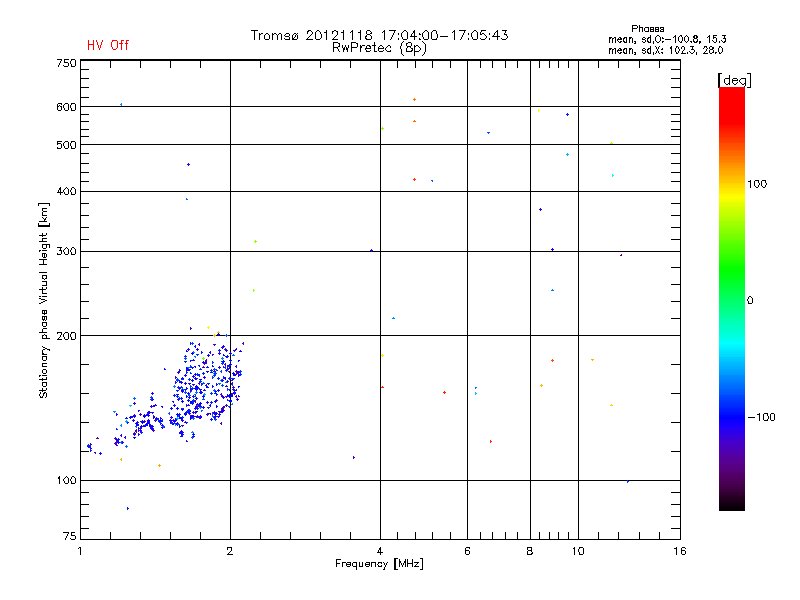800x600 pixels.
Task: Click the 'mean, sd,O:-100.8, 15.3' statistic
Action: click(667, 39)
